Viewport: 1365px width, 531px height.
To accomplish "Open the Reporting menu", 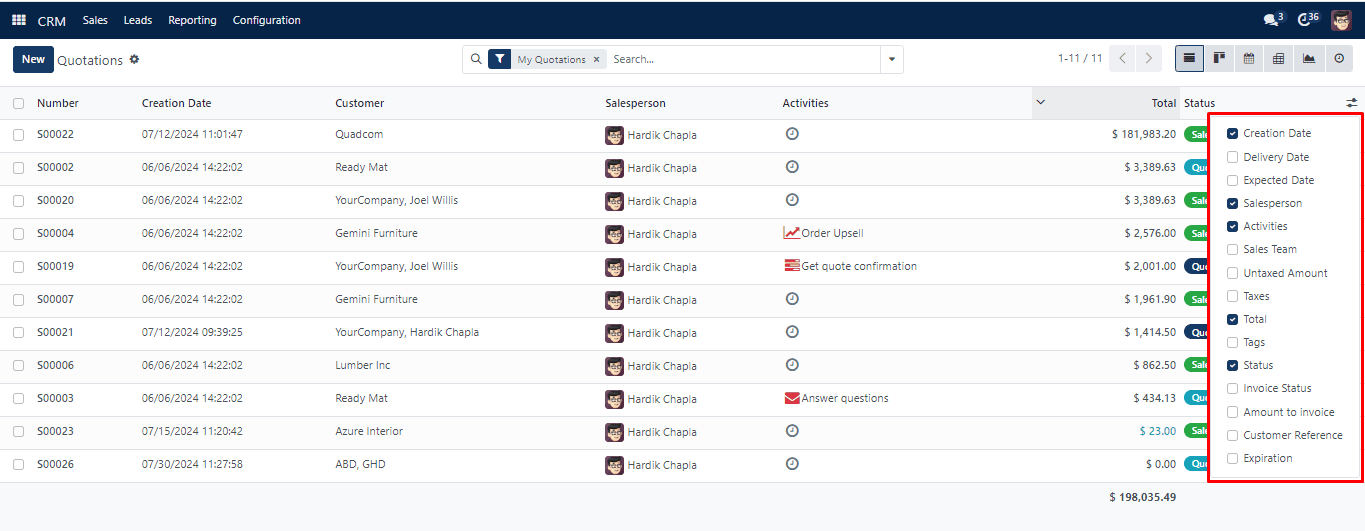I will 192,20.
